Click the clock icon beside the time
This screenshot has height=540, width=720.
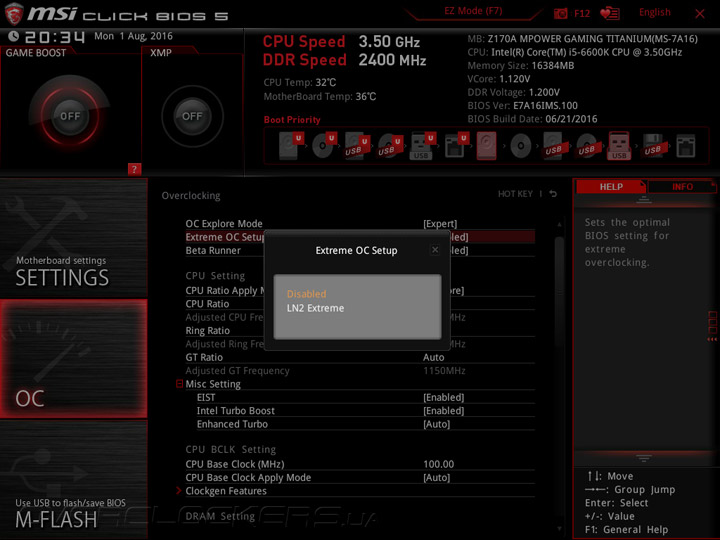click(x=13, y=36)
